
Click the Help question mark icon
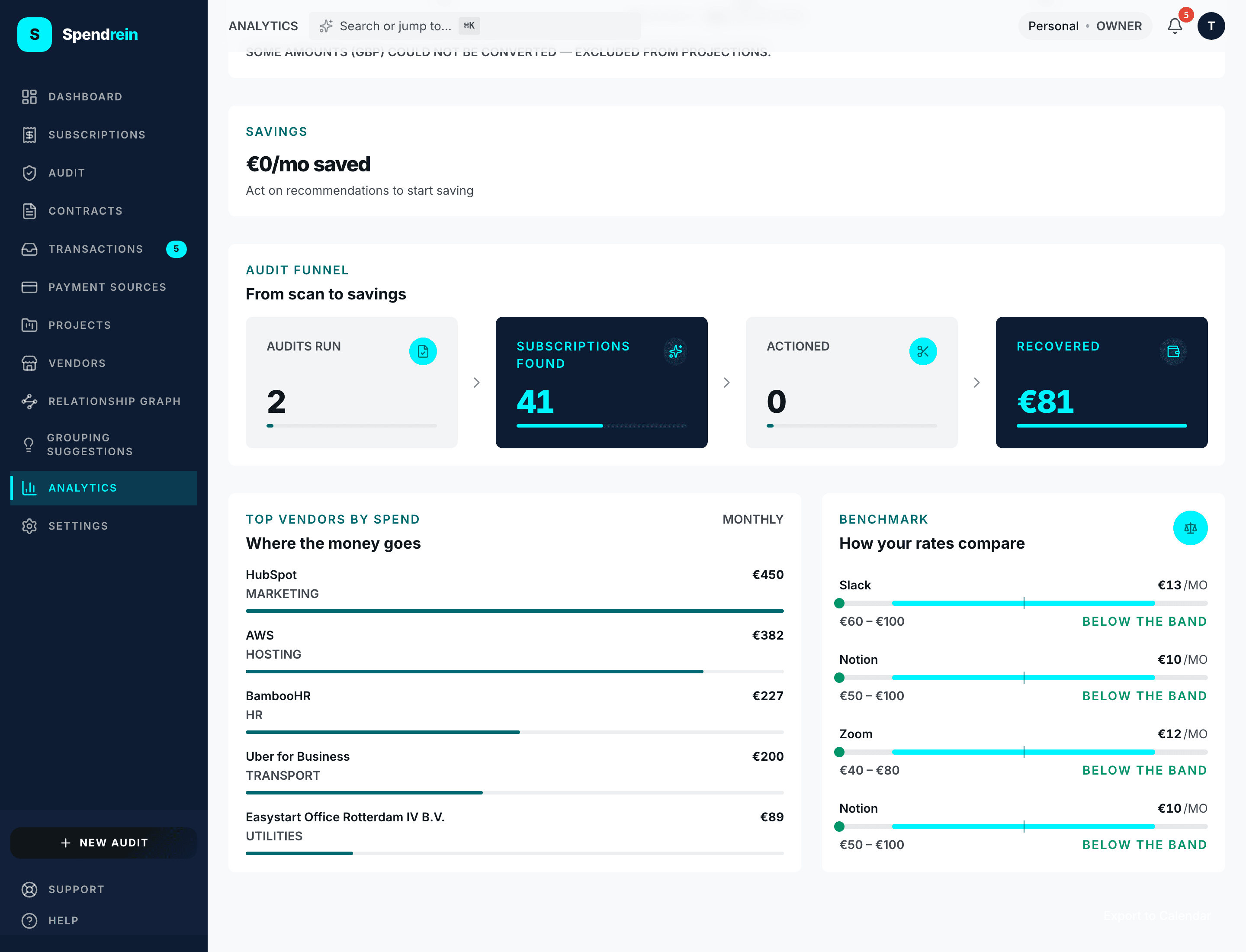click(29, 921)
